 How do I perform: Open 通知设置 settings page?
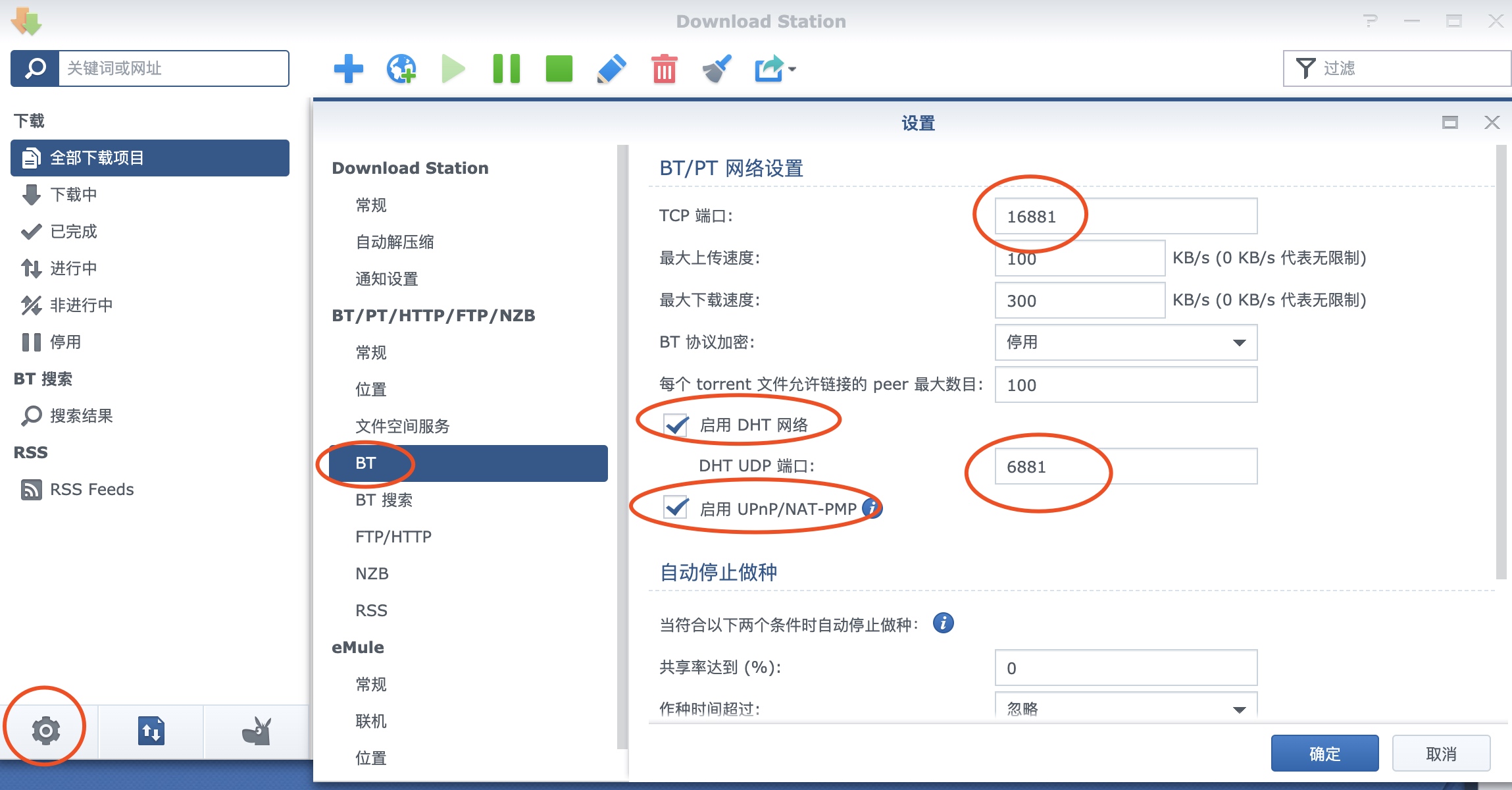[468, 279]
